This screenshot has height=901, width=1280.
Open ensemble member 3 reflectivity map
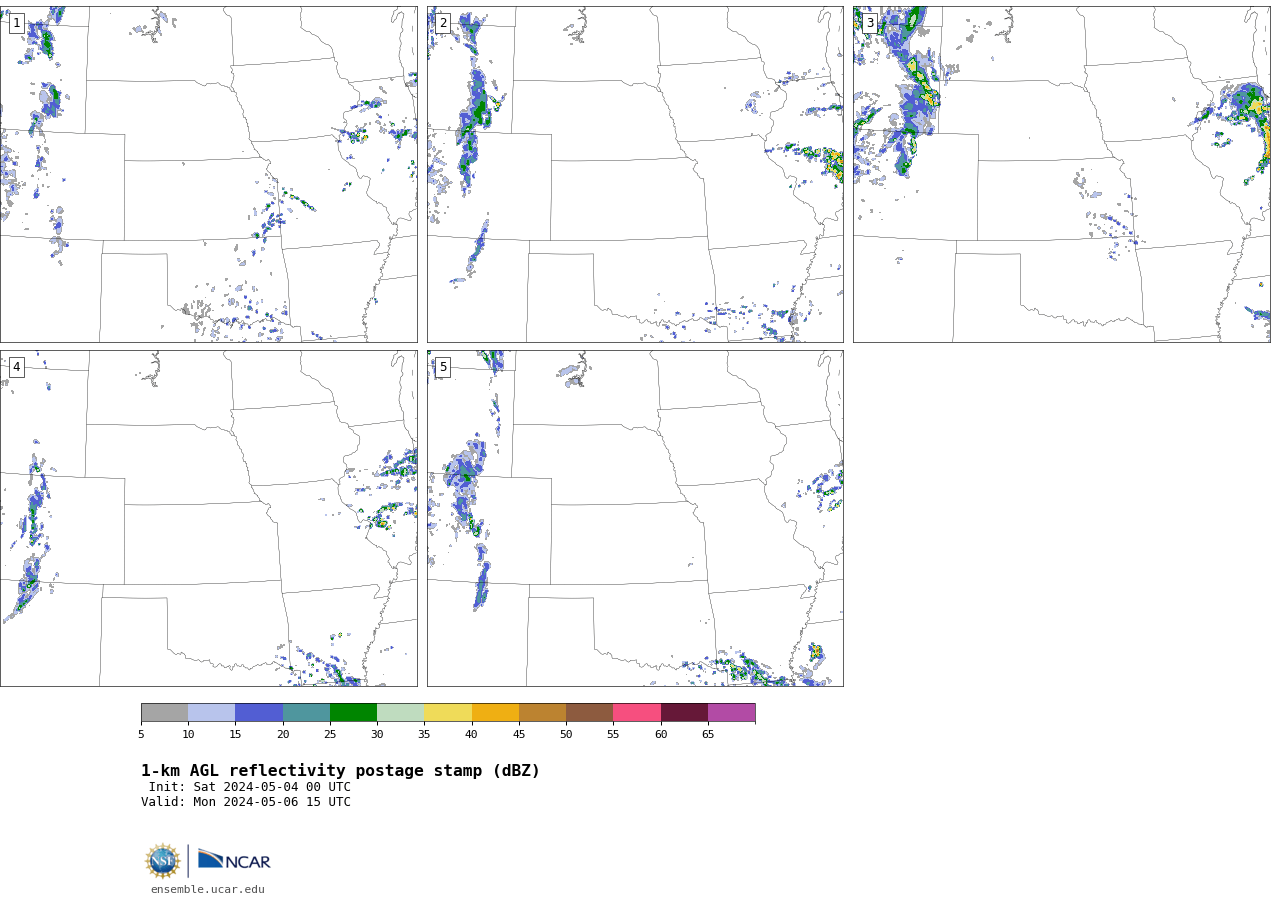(x=1061, y=174)
